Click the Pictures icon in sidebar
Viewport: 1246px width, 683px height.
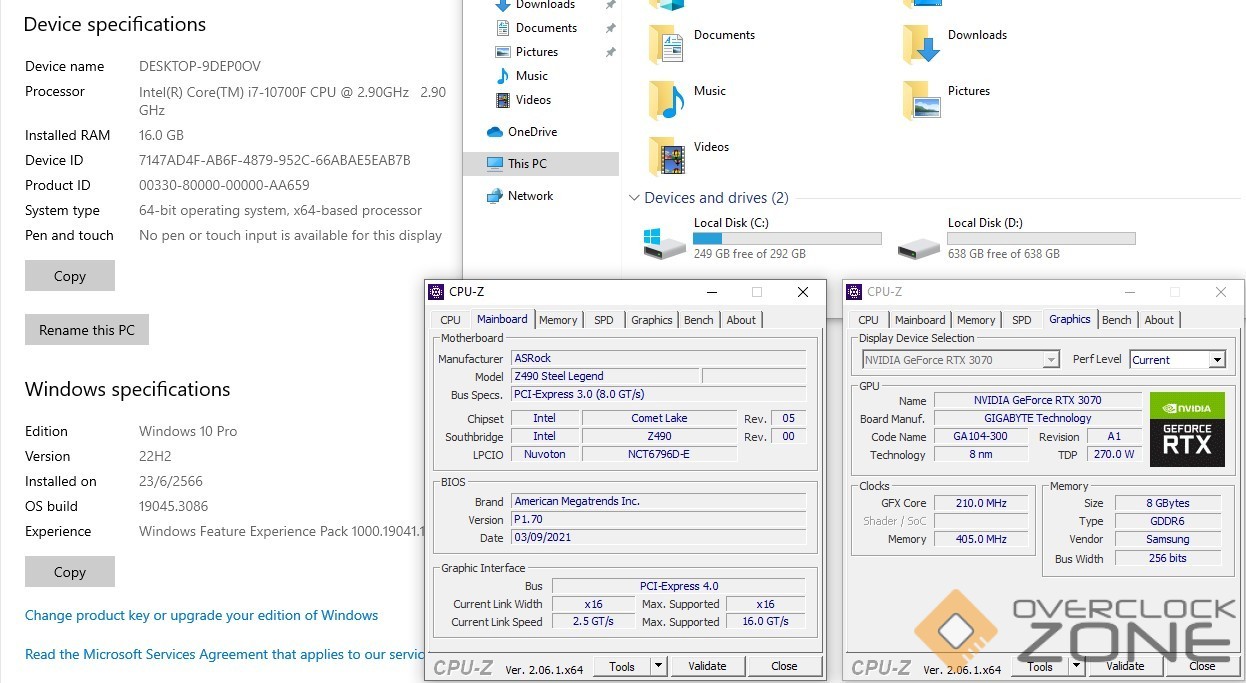(x=503, y=52)
